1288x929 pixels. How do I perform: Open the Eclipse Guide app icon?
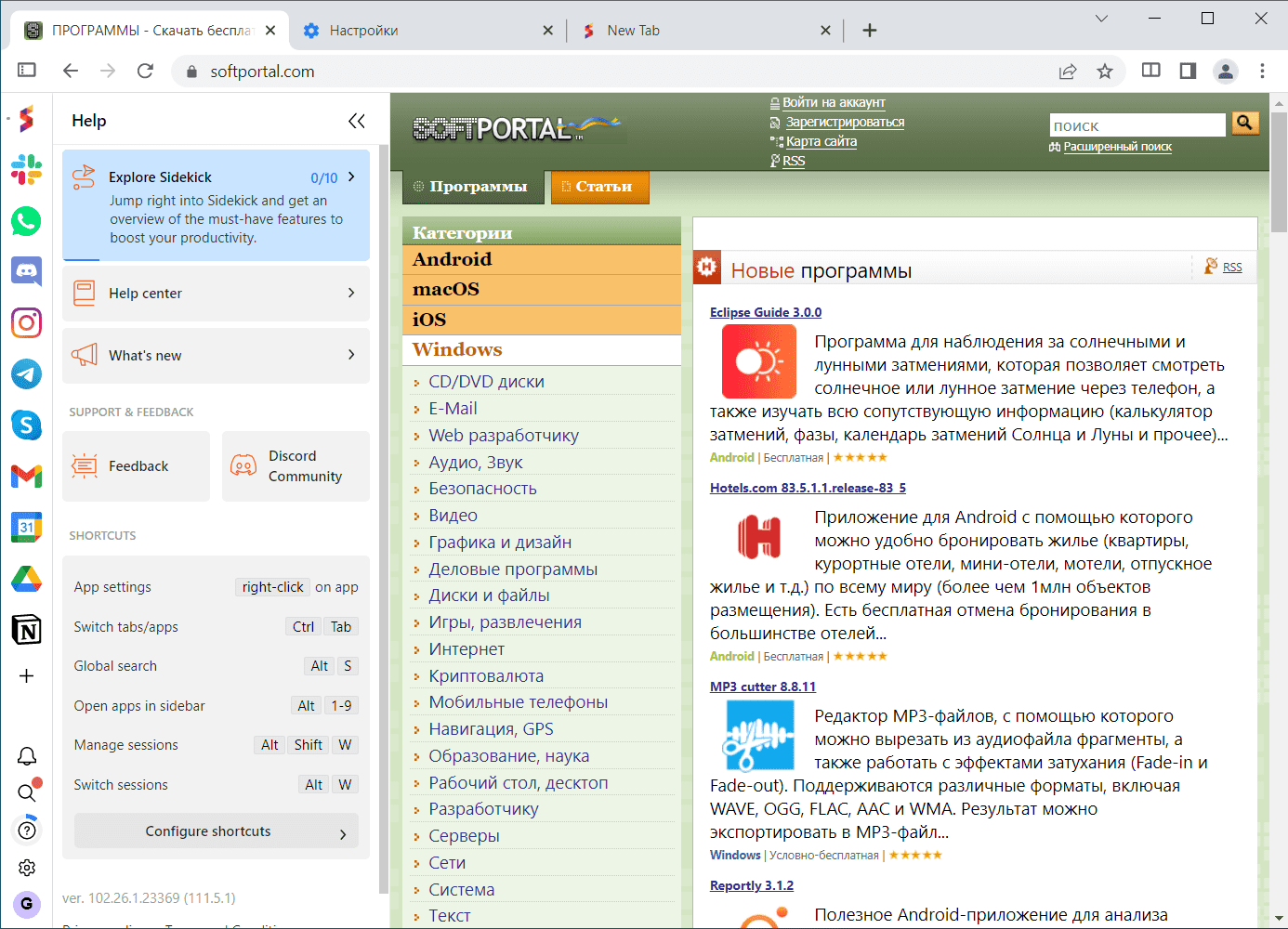759,361
